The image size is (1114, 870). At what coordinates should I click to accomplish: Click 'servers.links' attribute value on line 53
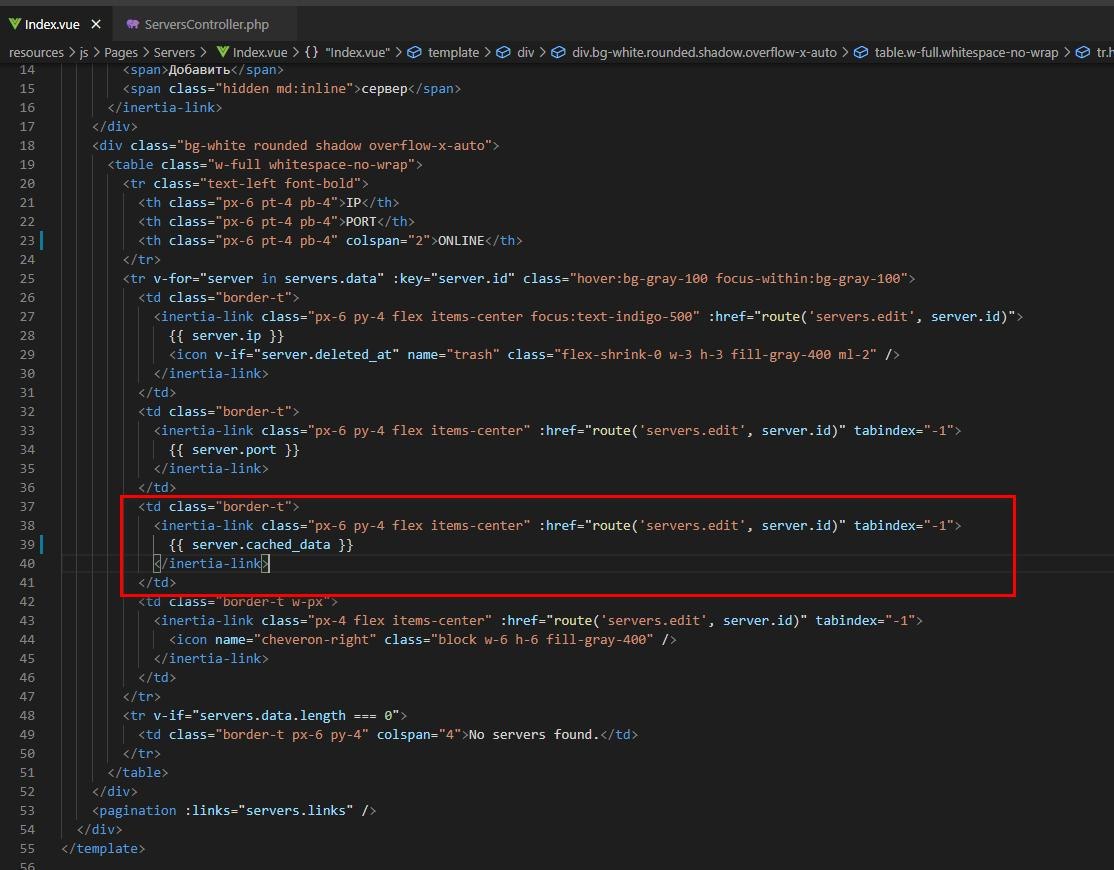(296, 810)
